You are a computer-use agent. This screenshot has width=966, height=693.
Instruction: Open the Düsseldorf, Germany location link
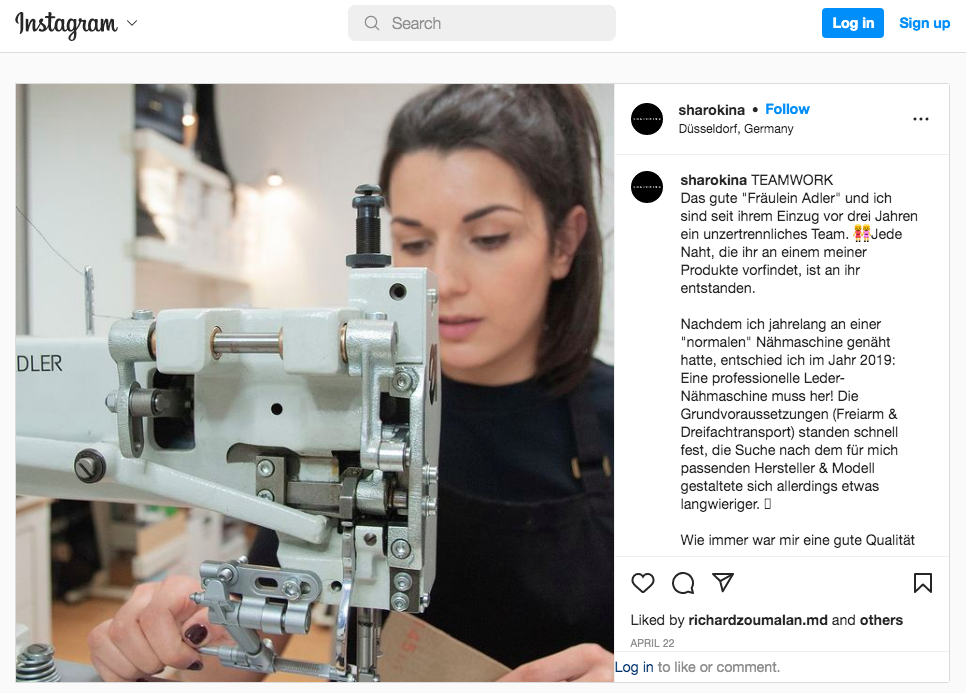coord(736,129)
